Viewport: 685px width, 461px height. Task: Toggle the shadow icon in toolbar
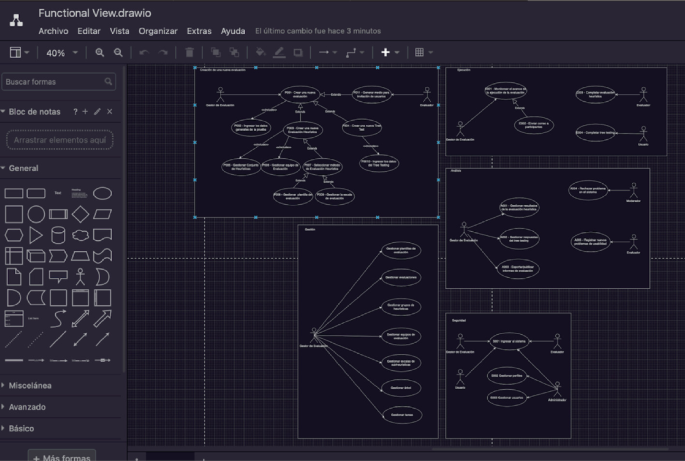pos(300,52)
